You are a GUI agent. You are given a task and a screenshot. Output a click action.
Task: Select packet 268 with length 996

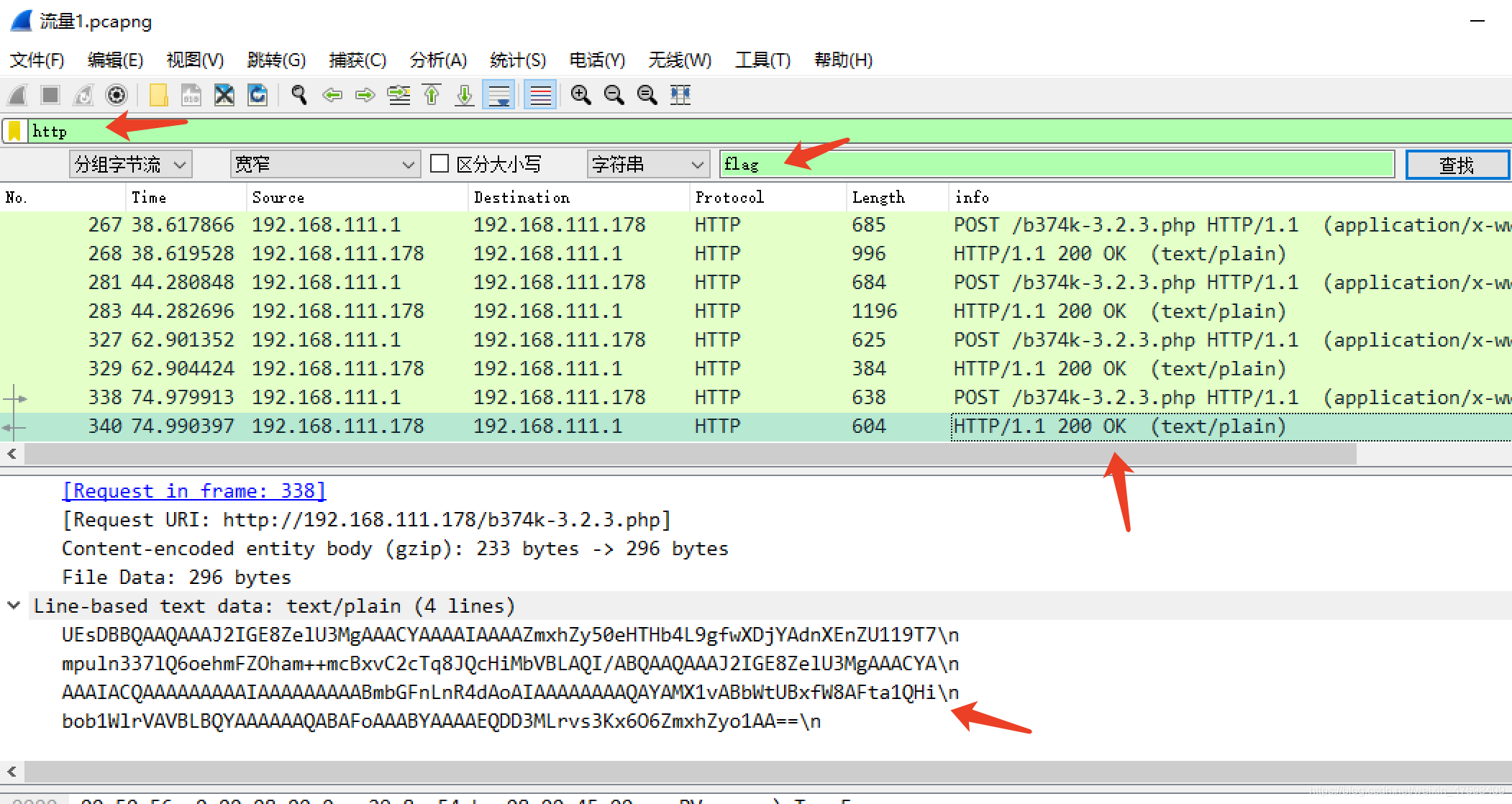coord(756,253)
